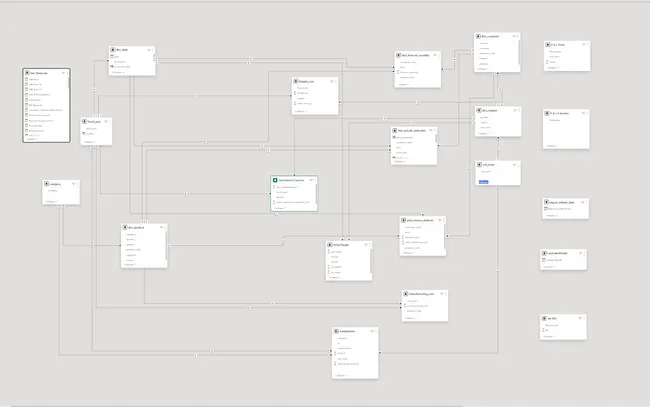Toggle visibility eye on dim_product table

pos(161,228)
